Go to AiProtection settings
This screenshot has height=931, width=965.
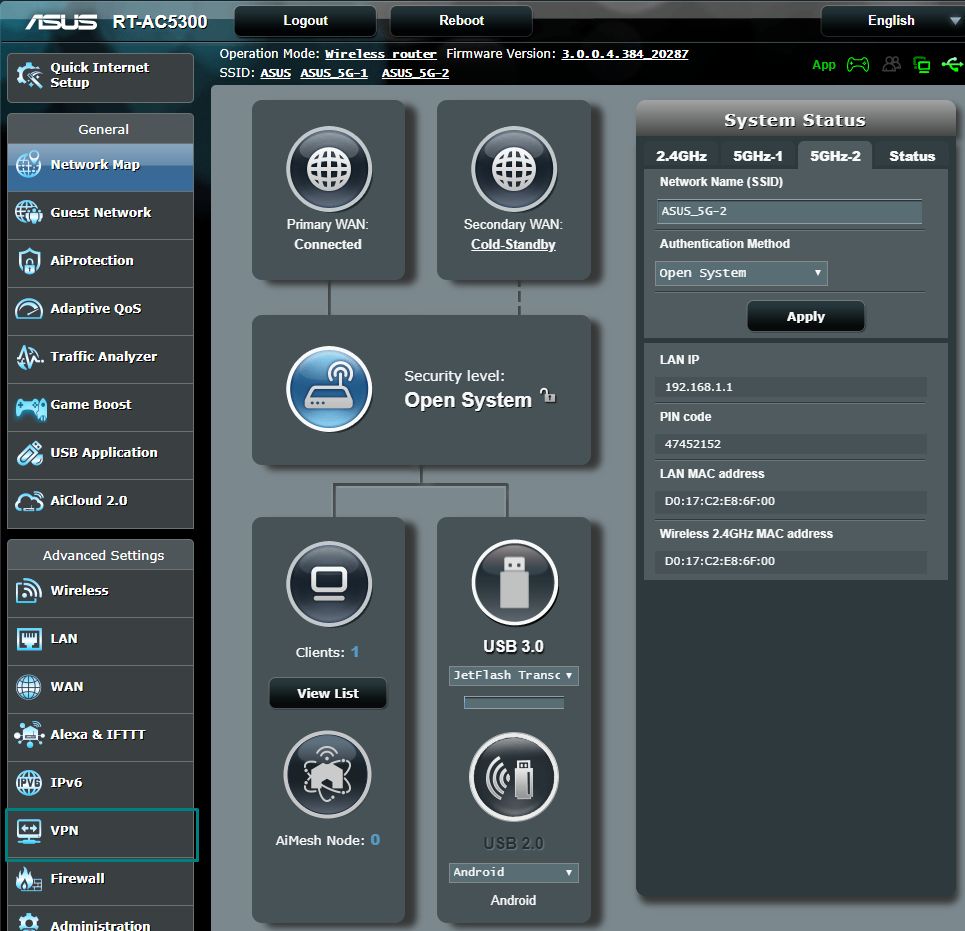pos(100,261)
